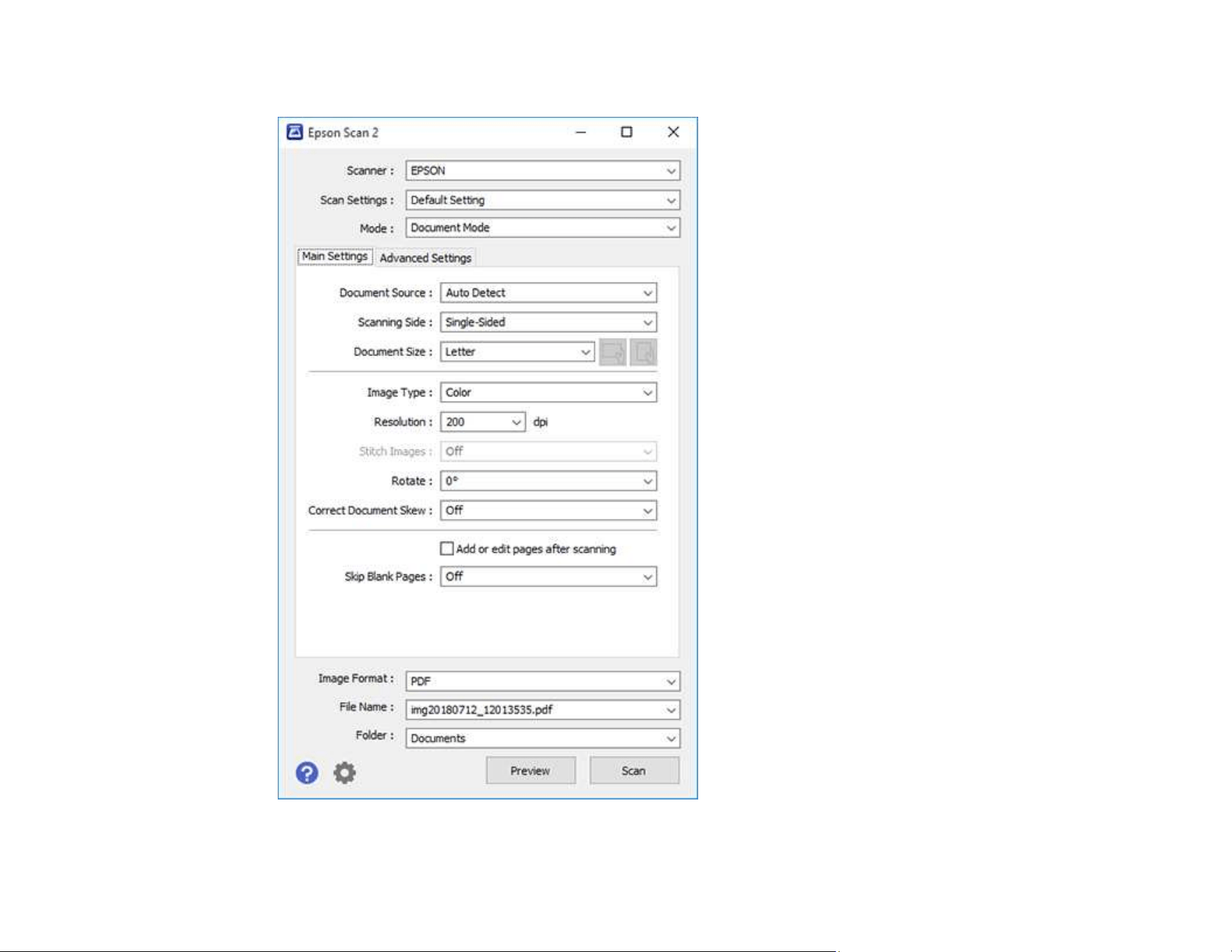Choose a Document Size from dropdown
Image resolution: width=1232 pixels, height=952 pixels.
pos(518,352)
